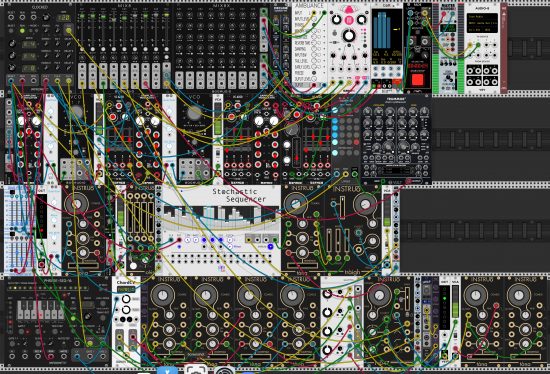Open the audio driver selector on AUDIO-8

(482, 16)
